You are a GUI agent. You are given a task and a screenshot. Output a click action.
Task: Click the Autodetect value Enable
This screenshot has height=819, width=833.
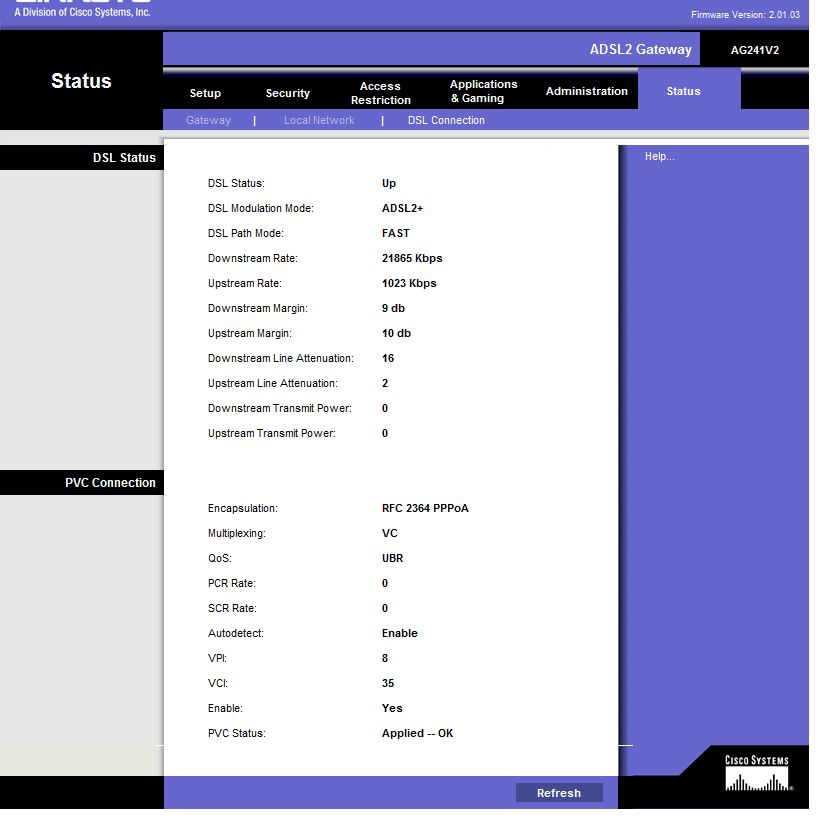coord(400,633)
